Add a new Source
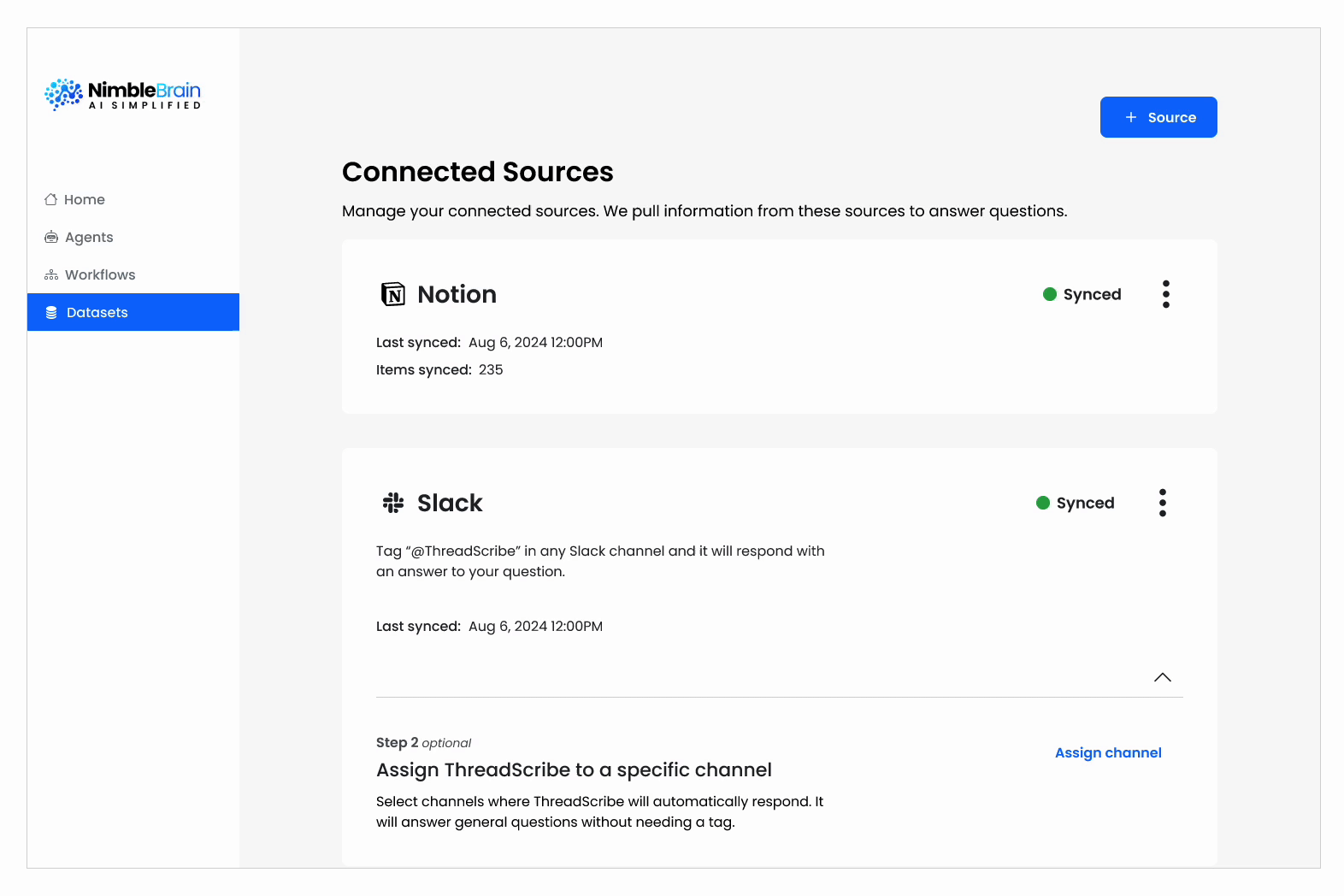The width and height of the screenshot is (1344, 896). click(1158, 117)
